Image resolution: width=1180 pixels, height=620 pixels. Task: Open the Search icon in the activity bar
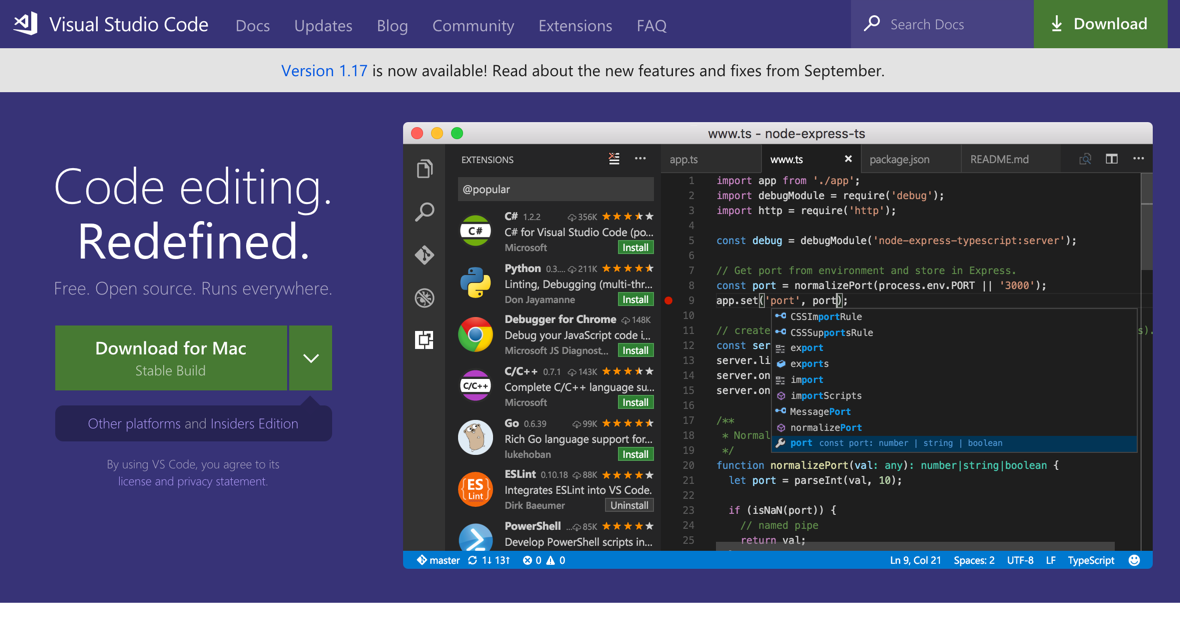tap(424, 212)
